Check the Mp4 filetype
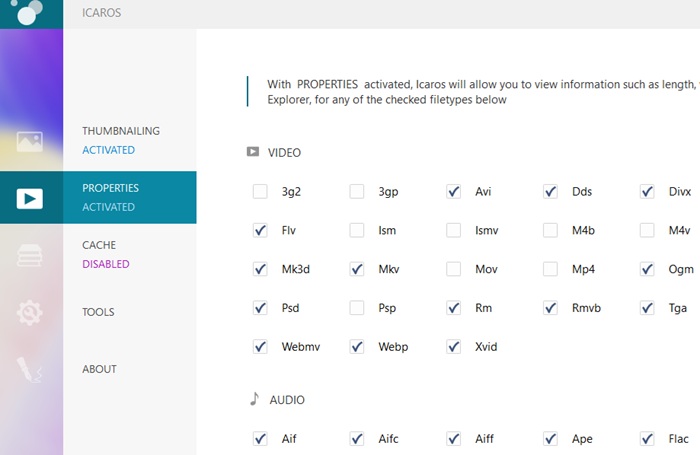The width and height of the screenshot is (700, 455). pyautogui.click(x=550, y=269)
